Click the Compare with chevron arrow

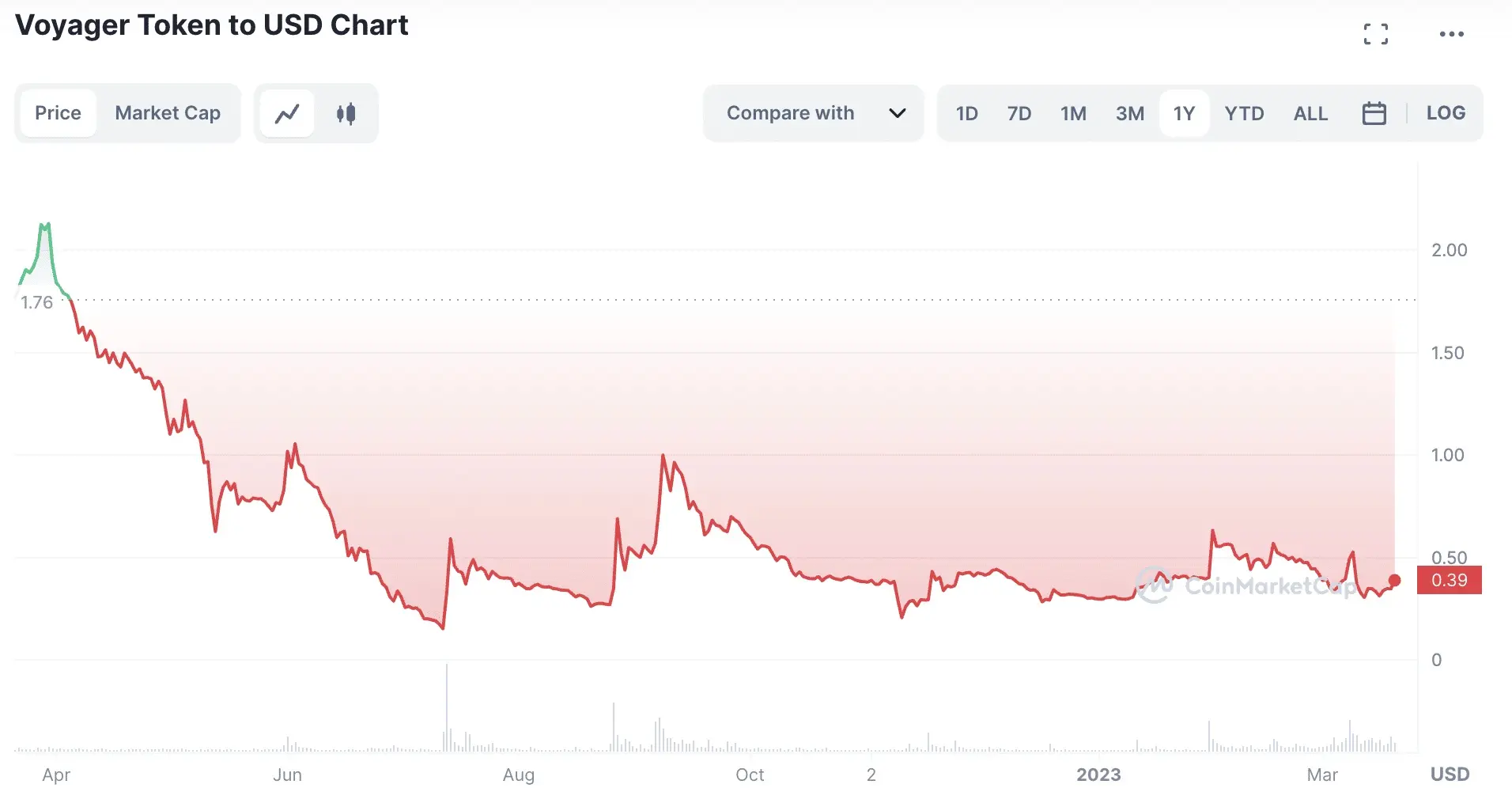pyautogui.click(x=897, y=113)
